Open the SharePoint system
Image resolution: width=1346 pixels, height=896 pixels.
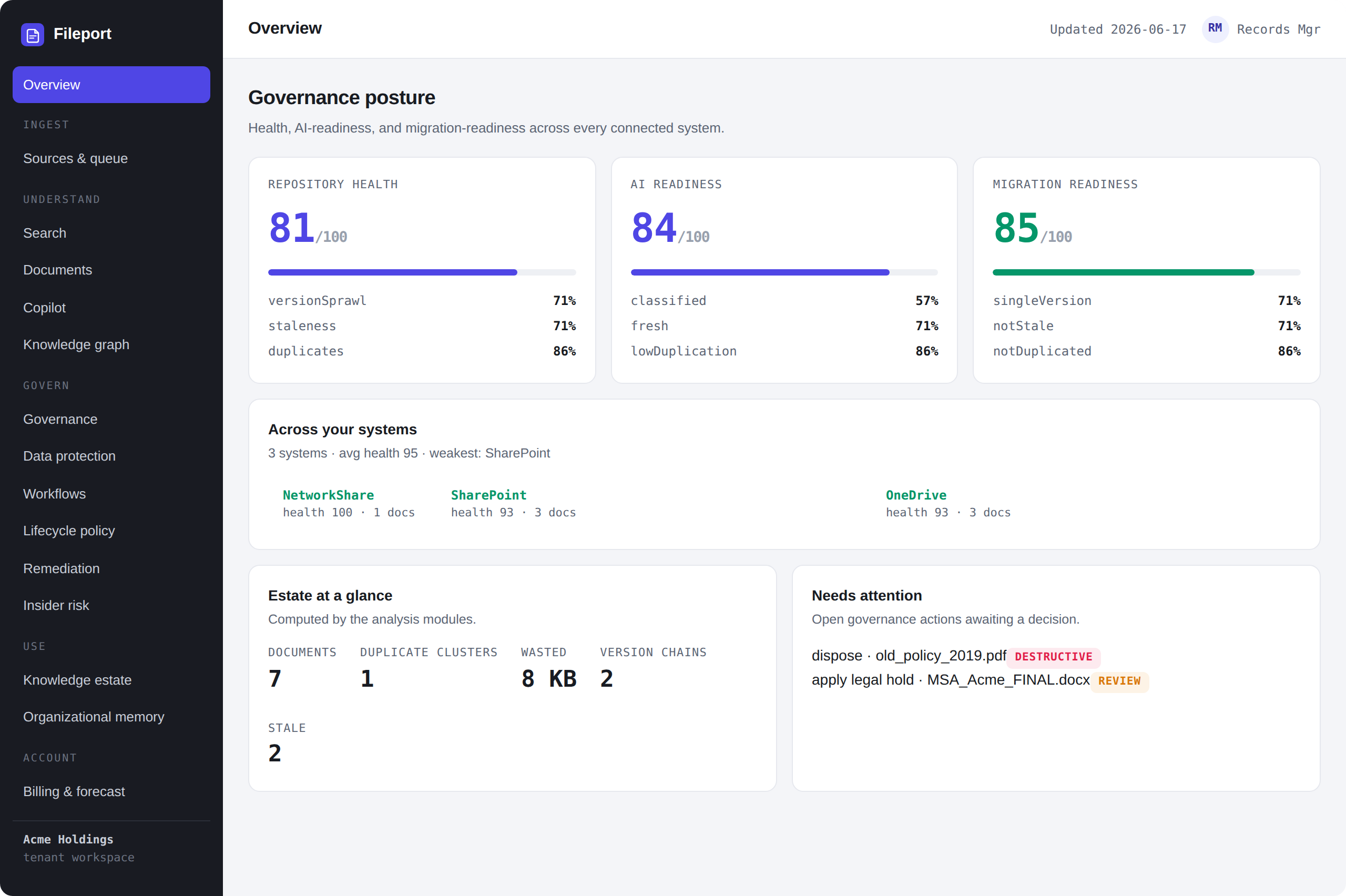[x=513, y=503]
